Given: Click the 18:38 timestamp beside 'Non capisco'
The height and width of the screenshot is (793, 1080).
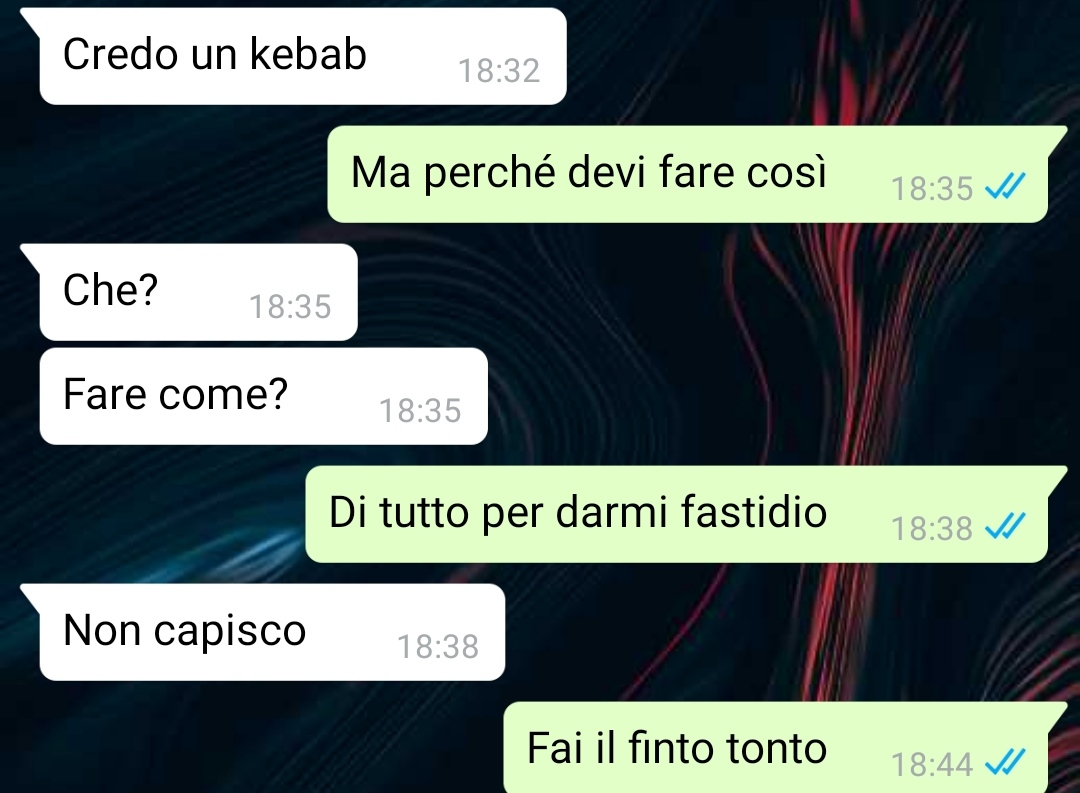Looking at the screenshot, I should [438, 646].
